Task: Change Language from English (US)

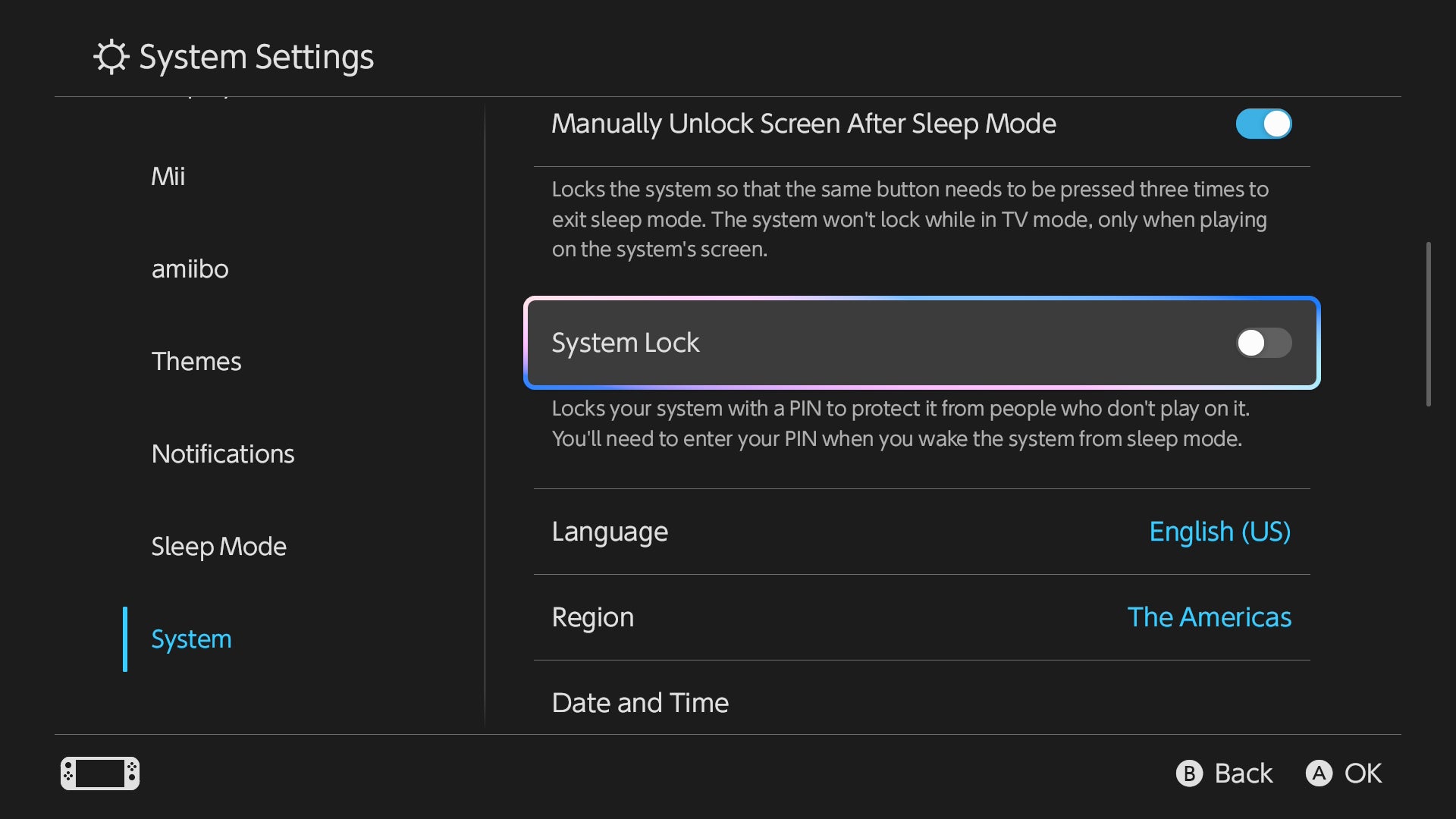Action: pyautogui.click(x=1219, y=532)
